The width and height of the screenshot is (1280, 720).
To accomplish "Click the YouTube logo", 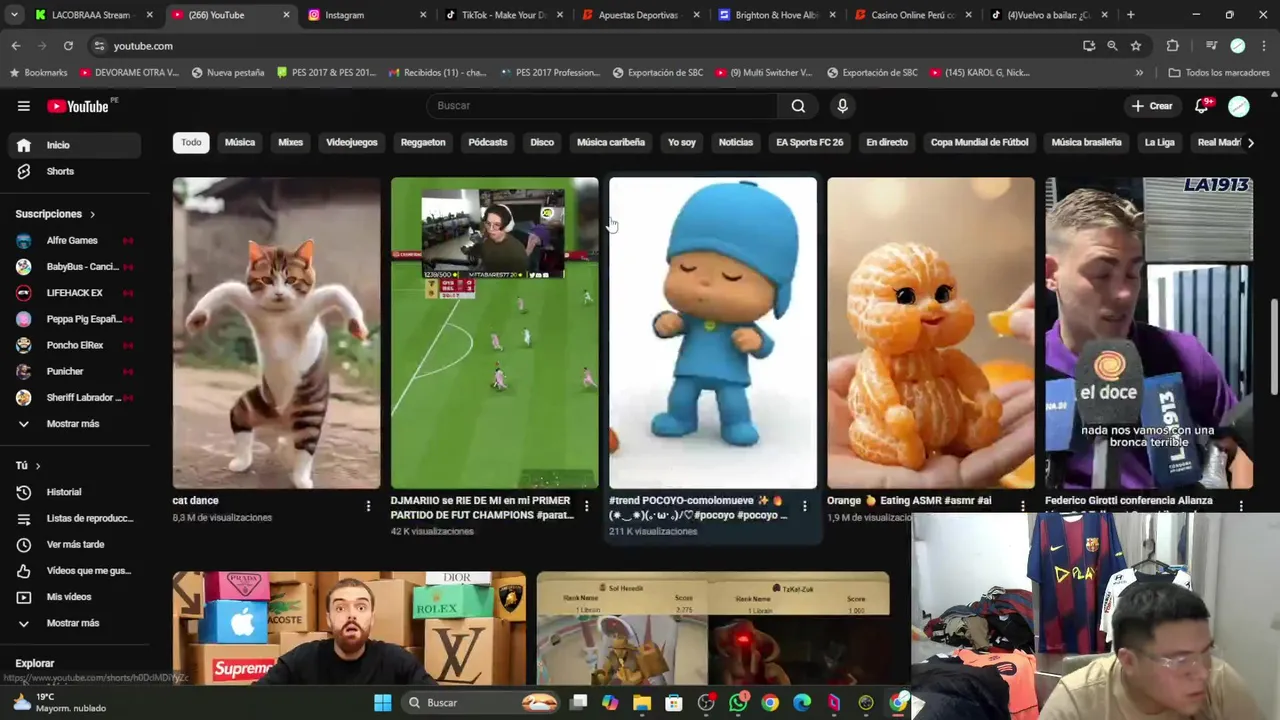I will [78, 106].
